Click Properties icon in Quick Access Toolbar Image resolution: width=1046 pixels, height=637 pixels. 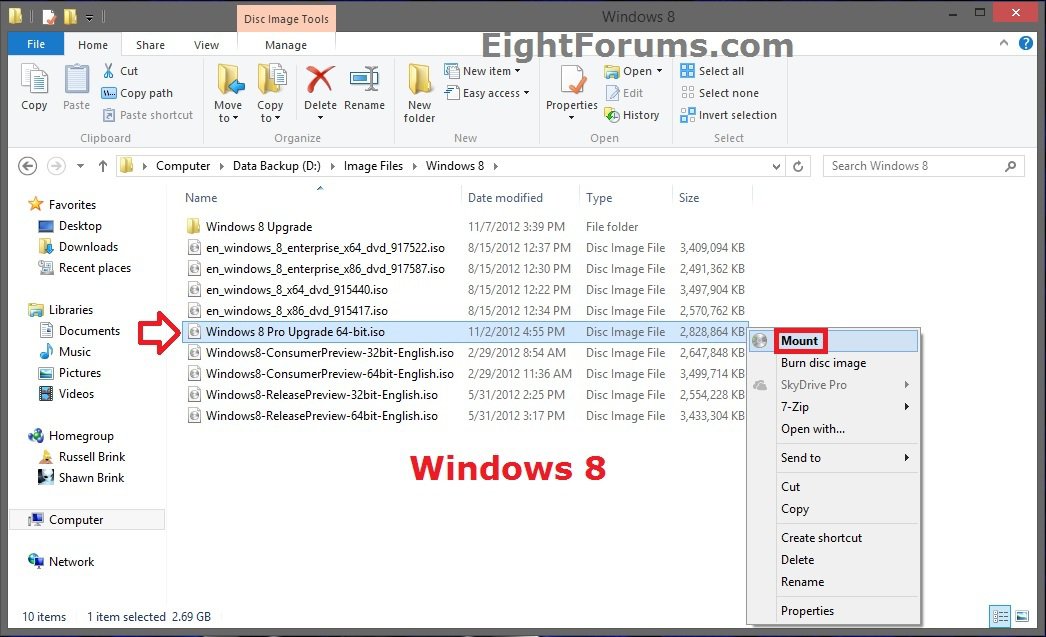click(49, 16)
